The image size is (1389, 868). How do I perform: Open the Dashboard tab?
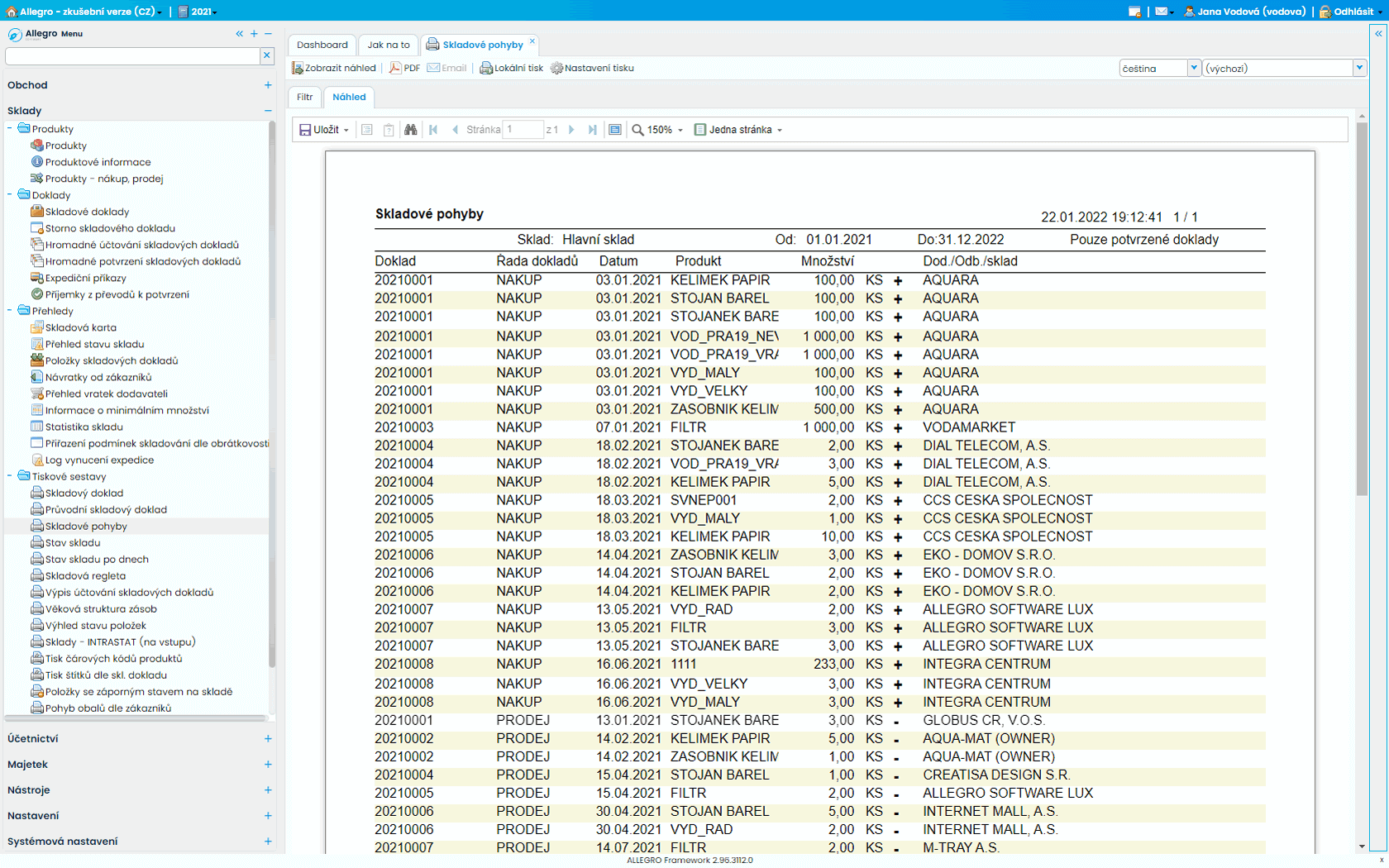[322, 45]
